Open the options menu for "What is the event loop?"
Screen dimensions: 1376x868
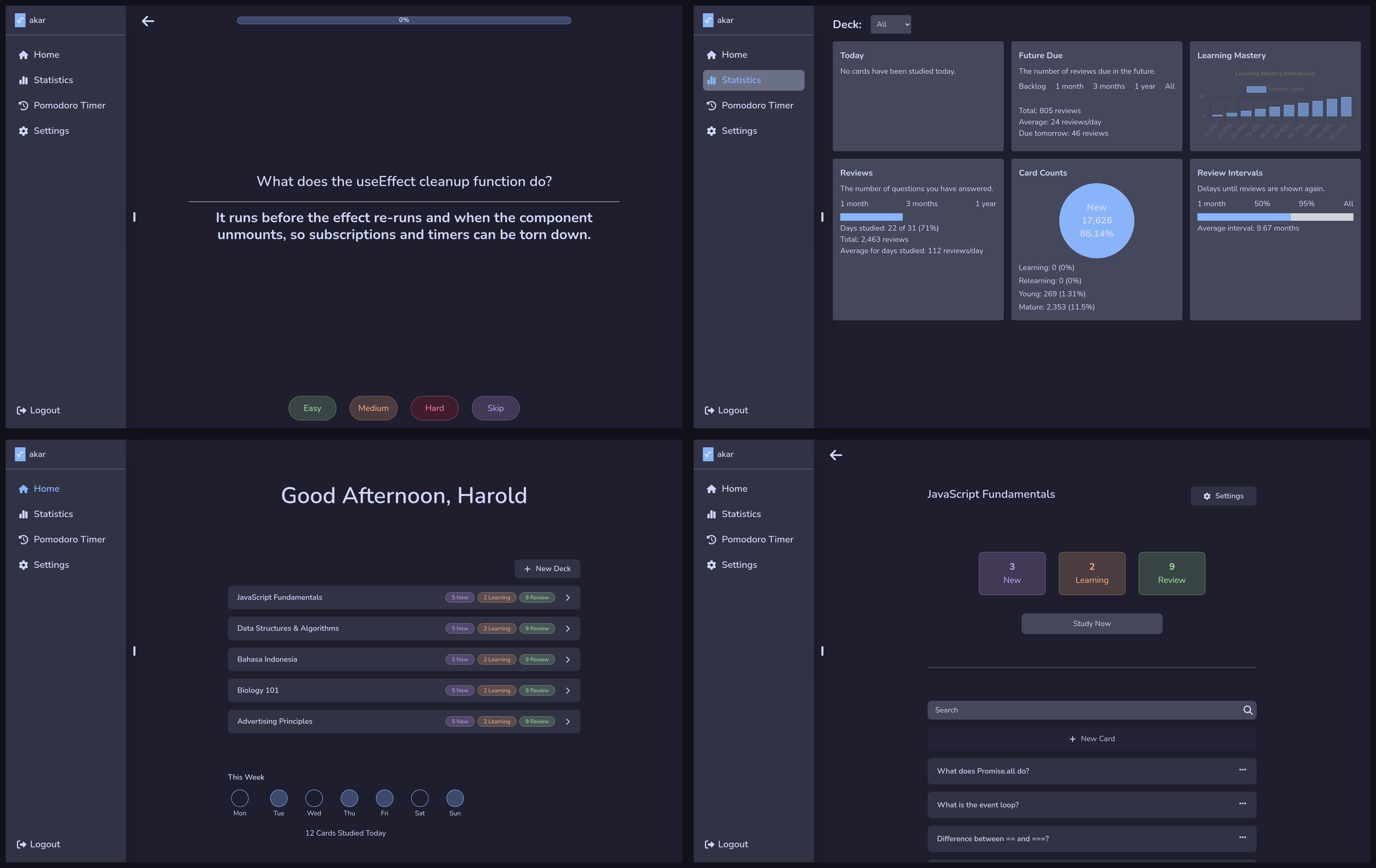[x=1242, y=803]
